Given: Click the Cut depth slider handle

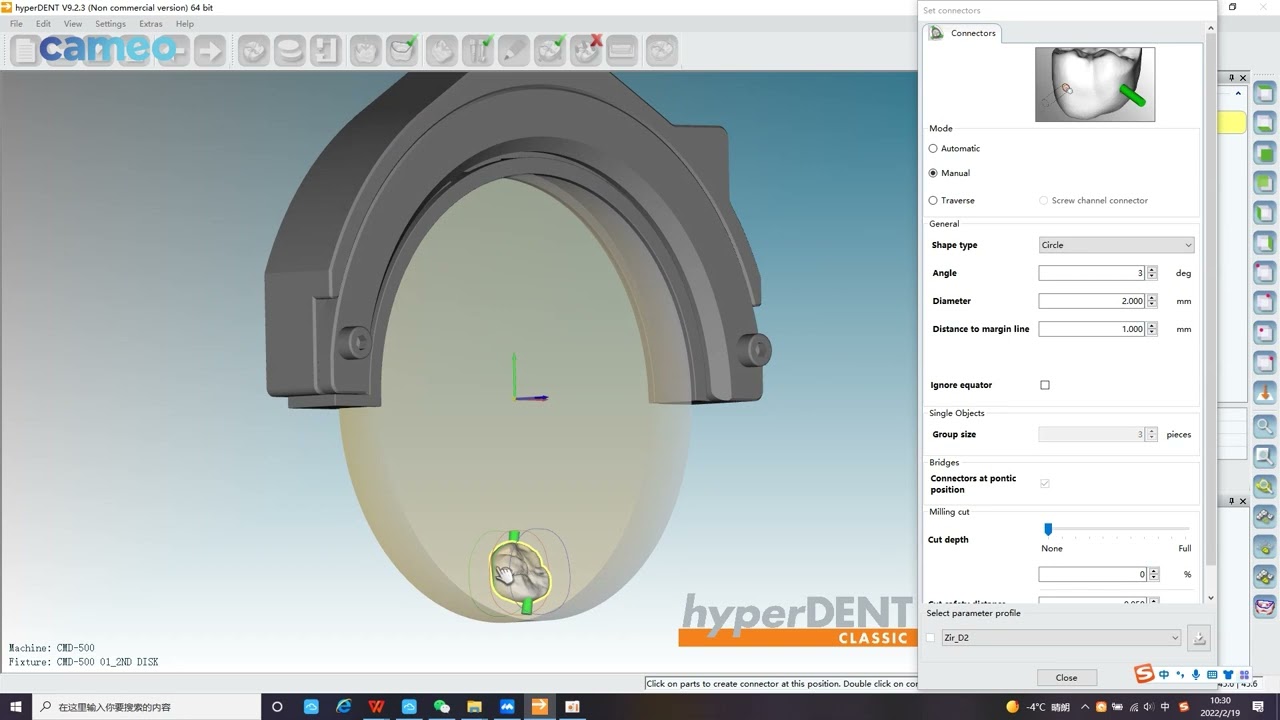Looking at the screenshot, I should tap(1048, 529).
